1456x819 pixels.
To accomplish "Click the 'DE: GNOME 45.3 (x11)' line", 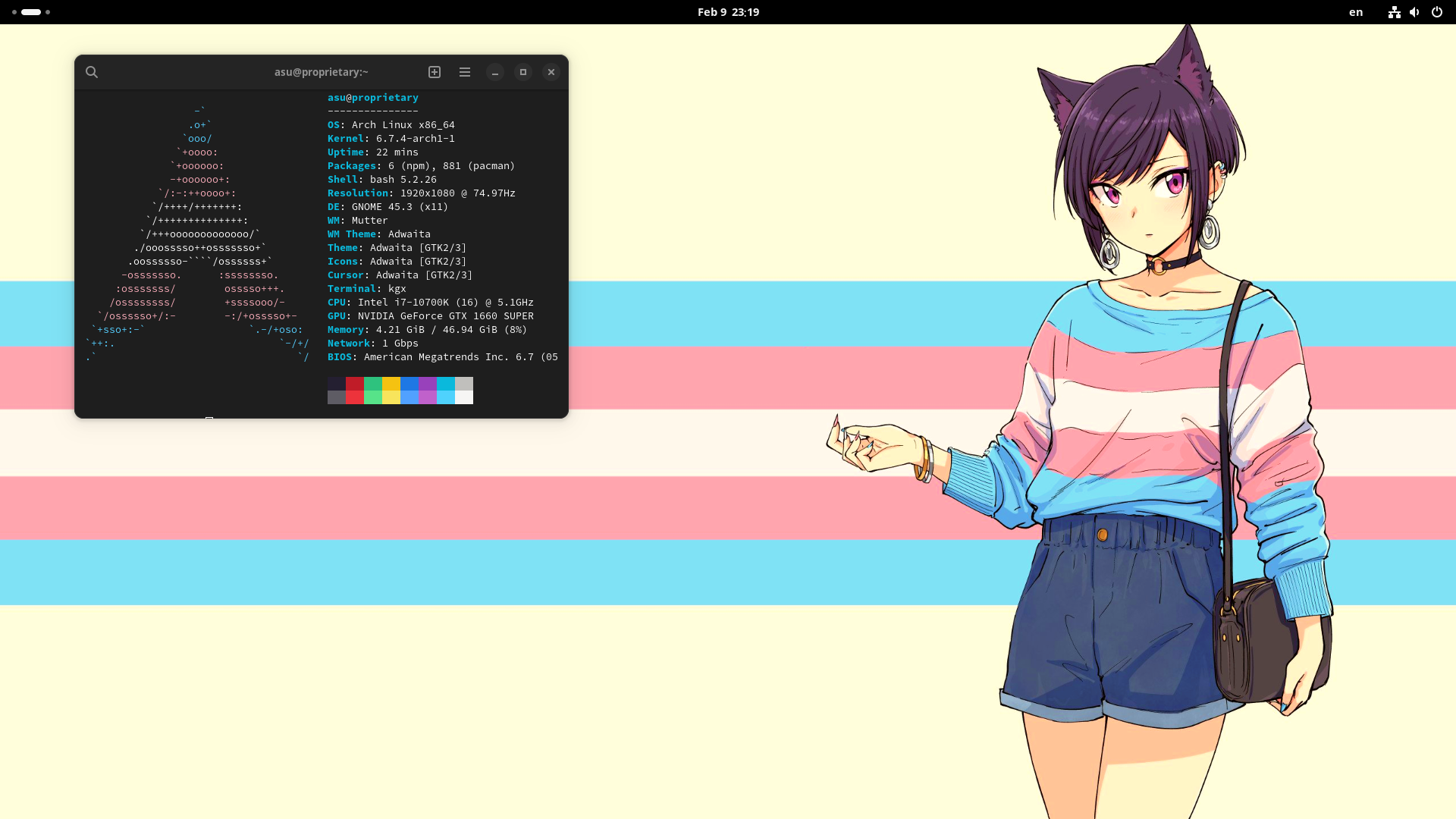I will click(388, 207).
